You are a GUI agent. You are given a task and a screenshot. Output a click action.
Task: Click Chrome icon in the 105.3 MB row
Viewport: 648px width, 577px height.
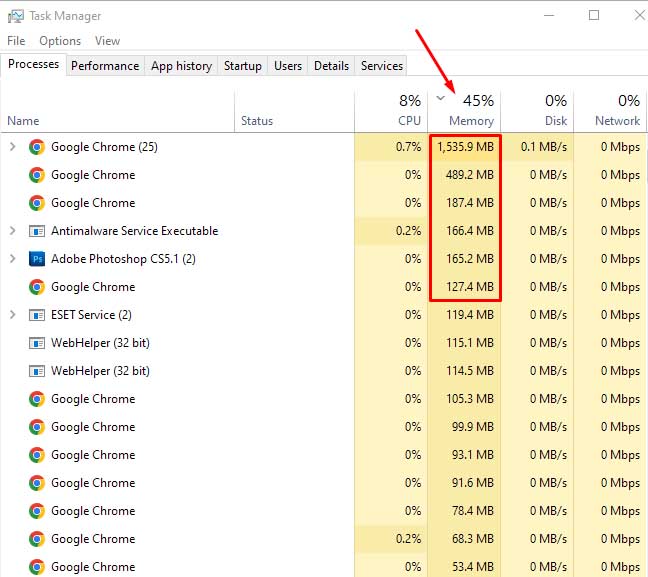[37, 399]
